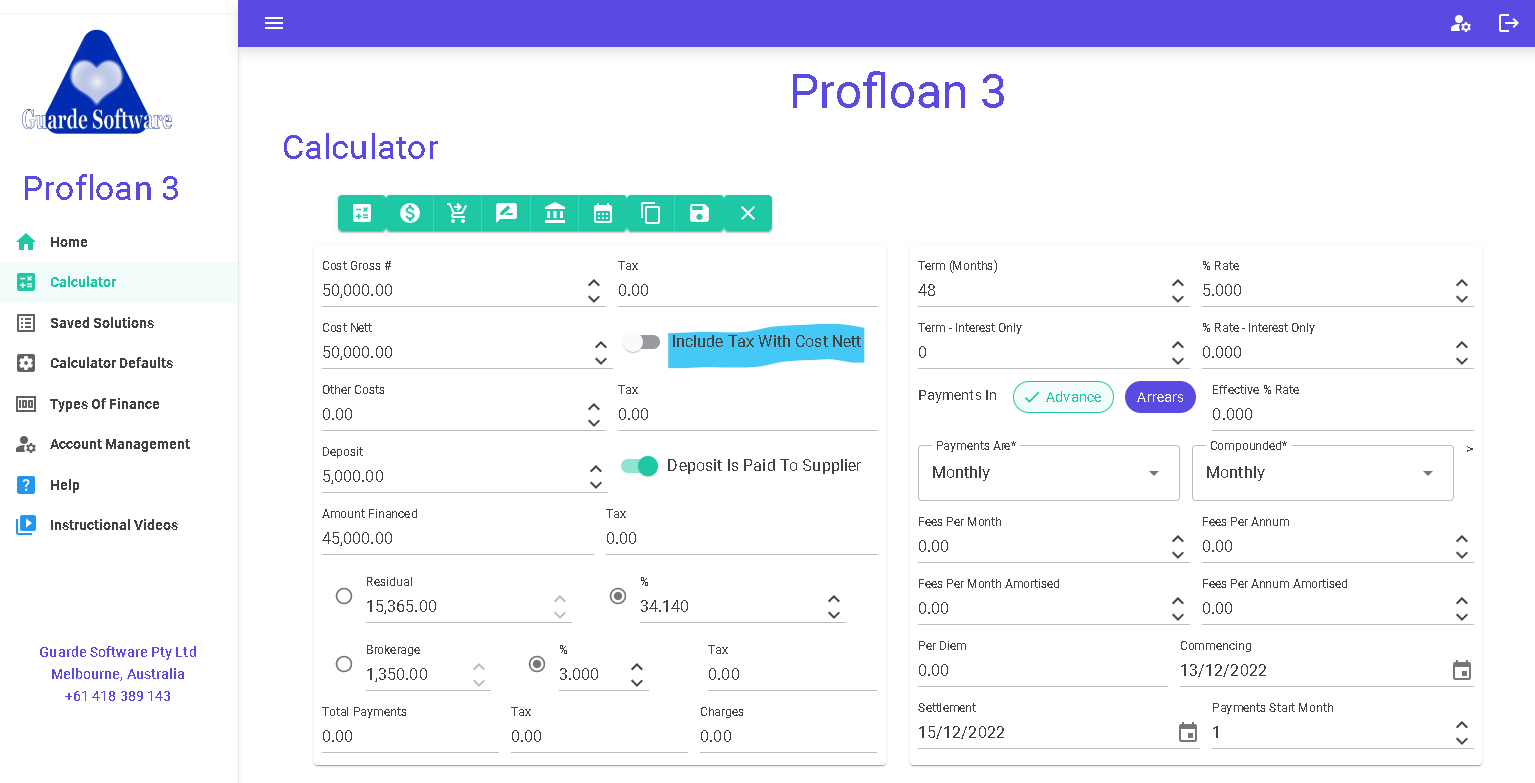Open Calculator in the sidebar
The width and height of the screenshot is (1535, 783).
(119, 282)
